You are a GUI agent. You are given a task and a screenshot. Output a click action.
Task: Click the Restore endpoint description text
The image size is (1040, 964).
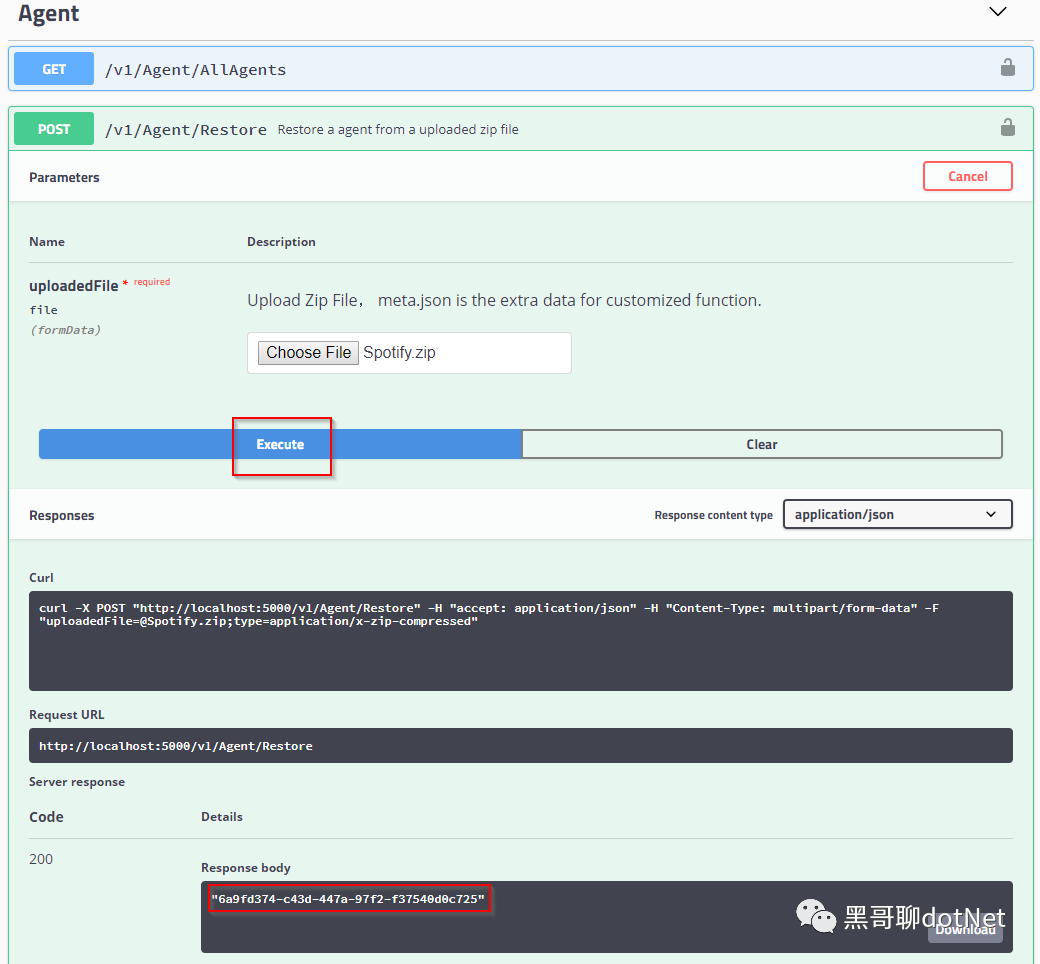click(398, 129)
